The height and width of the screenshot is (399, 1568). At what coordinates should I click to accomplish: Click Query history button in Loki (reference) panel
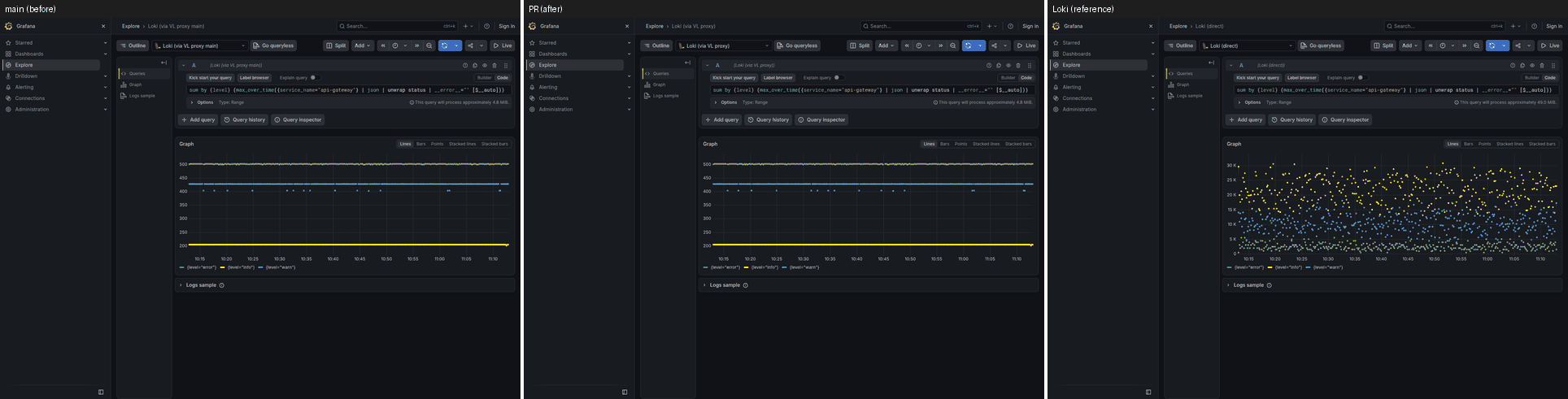pos(1291,119)
